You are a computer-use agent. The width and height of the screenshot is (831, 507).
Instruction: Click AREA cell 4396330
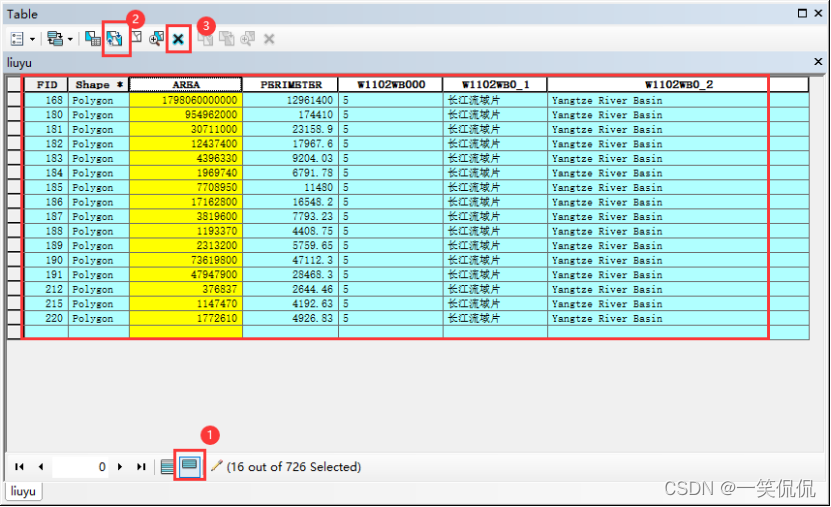[186, 158]
